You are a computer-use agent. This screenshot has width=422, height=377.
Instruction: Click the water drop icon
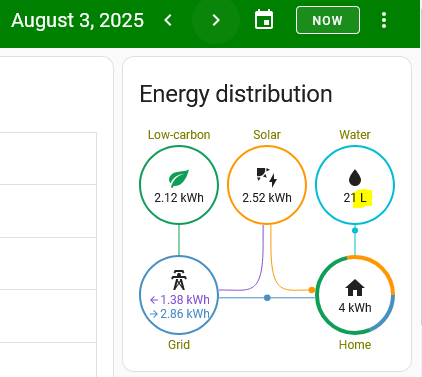point(355,178)
